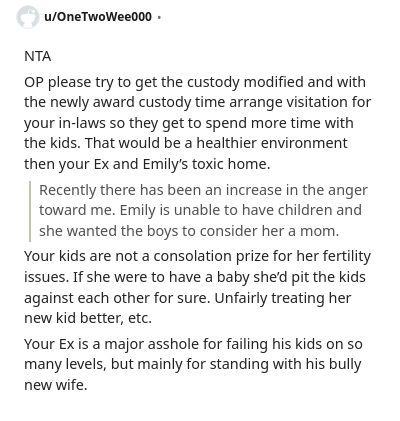Click the vertical bar beside the quoted text
The width and height of the screenshot is (400, 421).
pos(30,211)
